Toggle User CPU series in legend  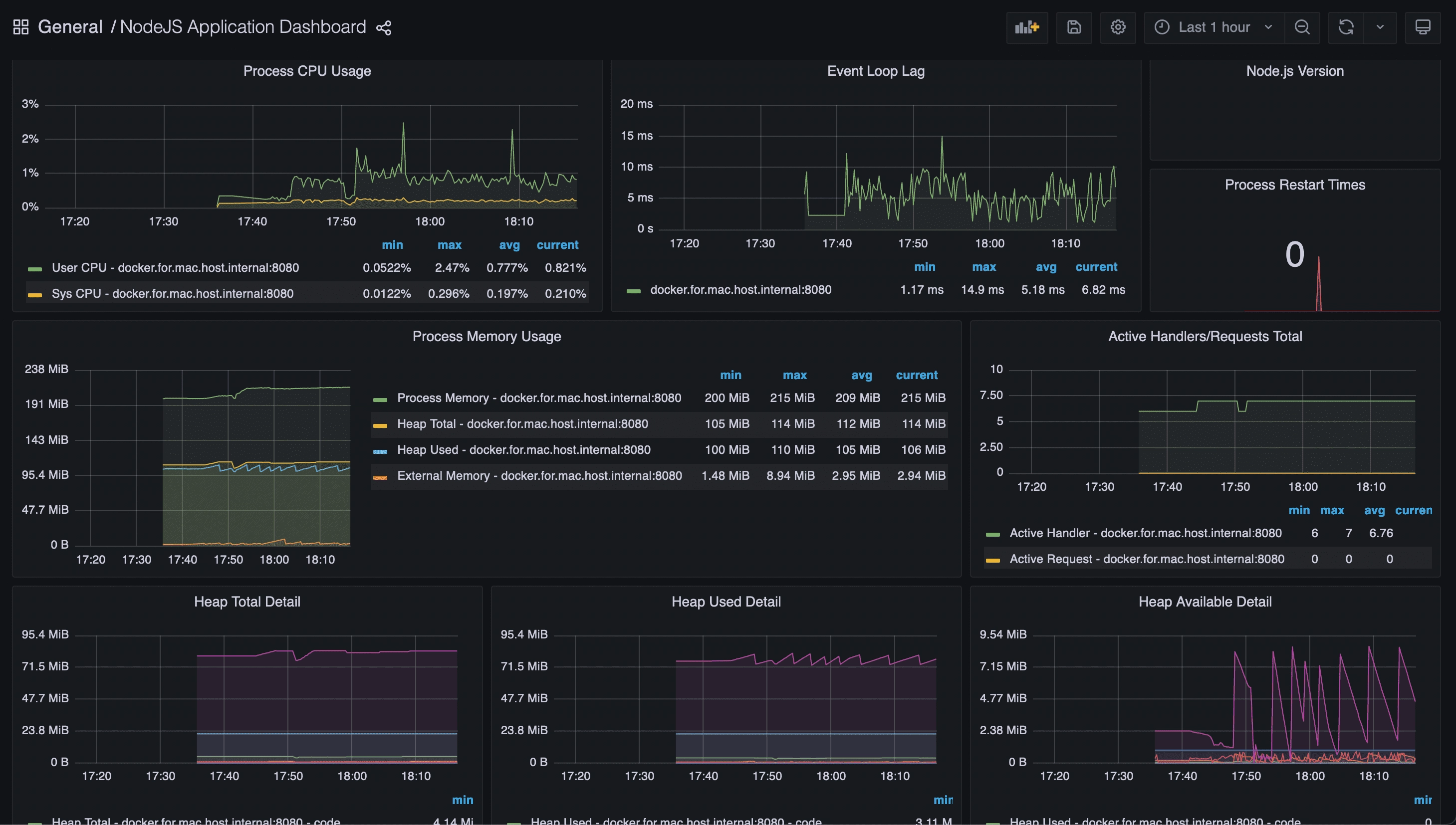click(175, 267)
